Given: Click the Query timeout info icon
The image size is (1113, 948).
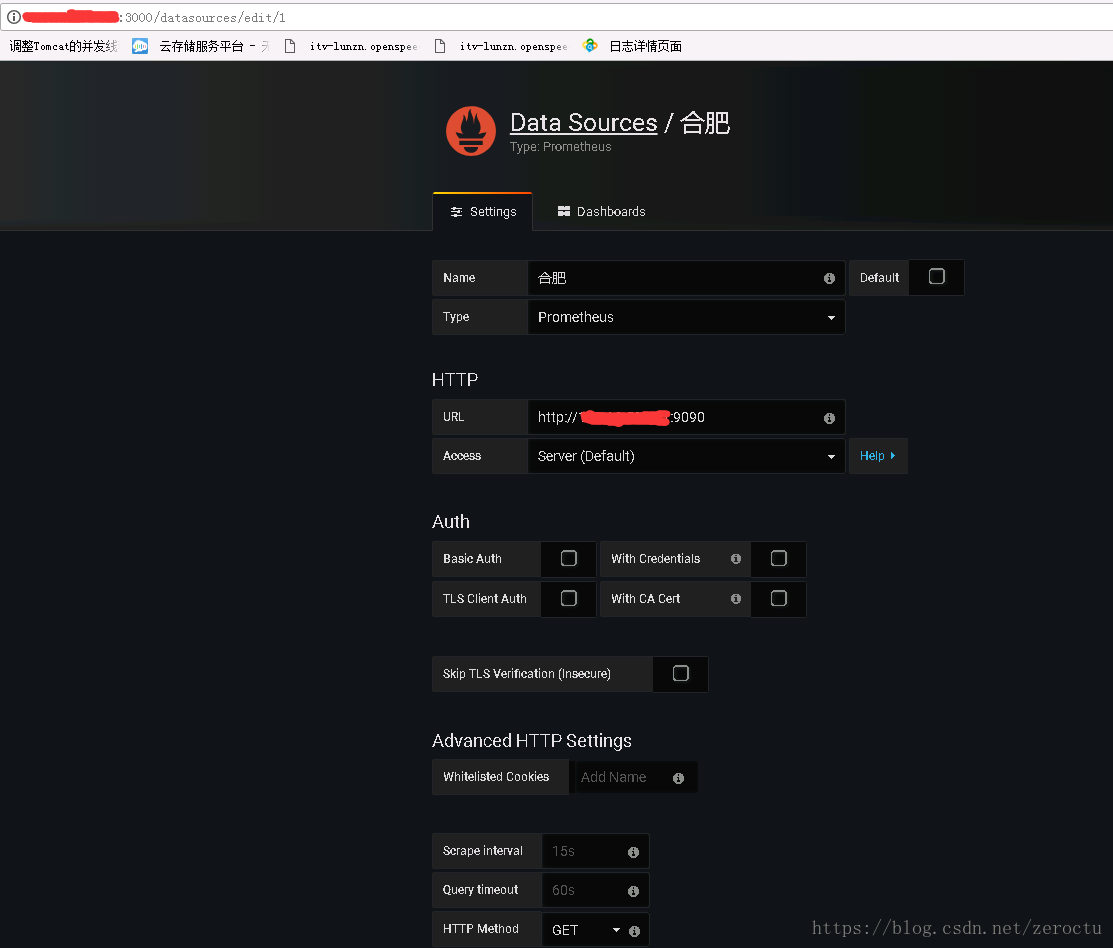Looking at the screenshot, I should [633, 891].
